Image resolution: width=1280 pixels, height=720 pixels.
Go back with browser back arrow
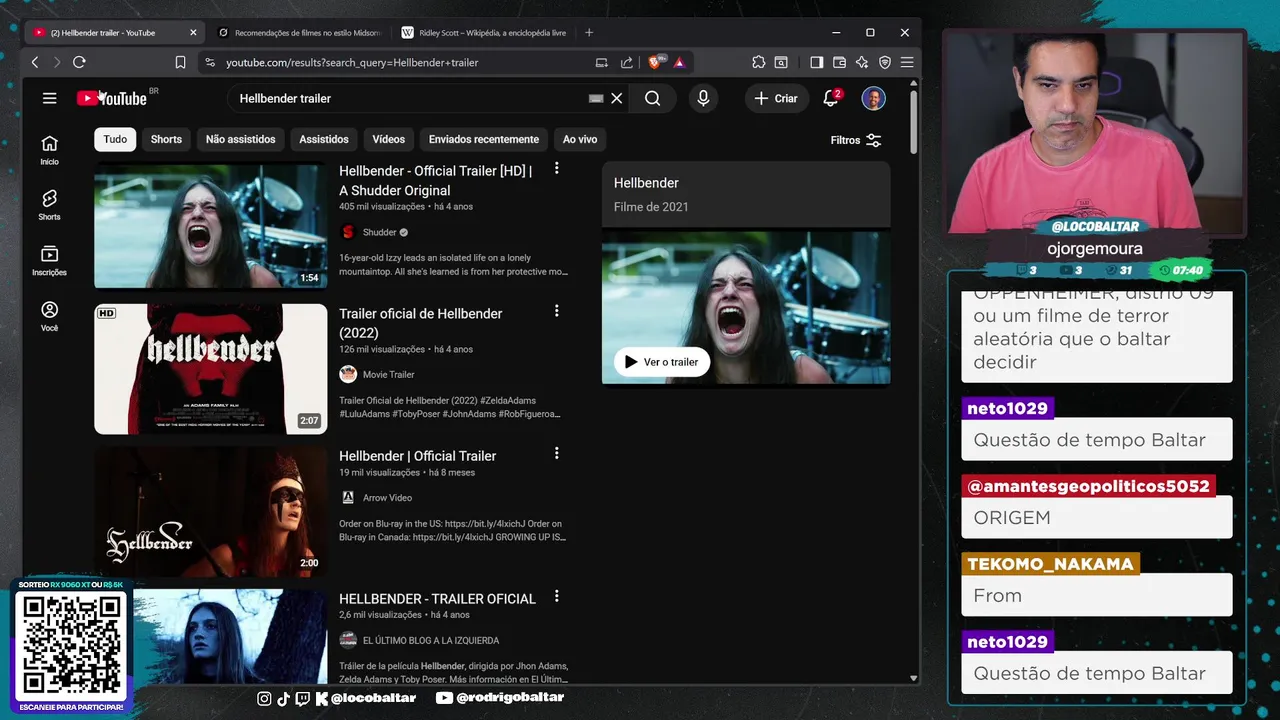35,62
